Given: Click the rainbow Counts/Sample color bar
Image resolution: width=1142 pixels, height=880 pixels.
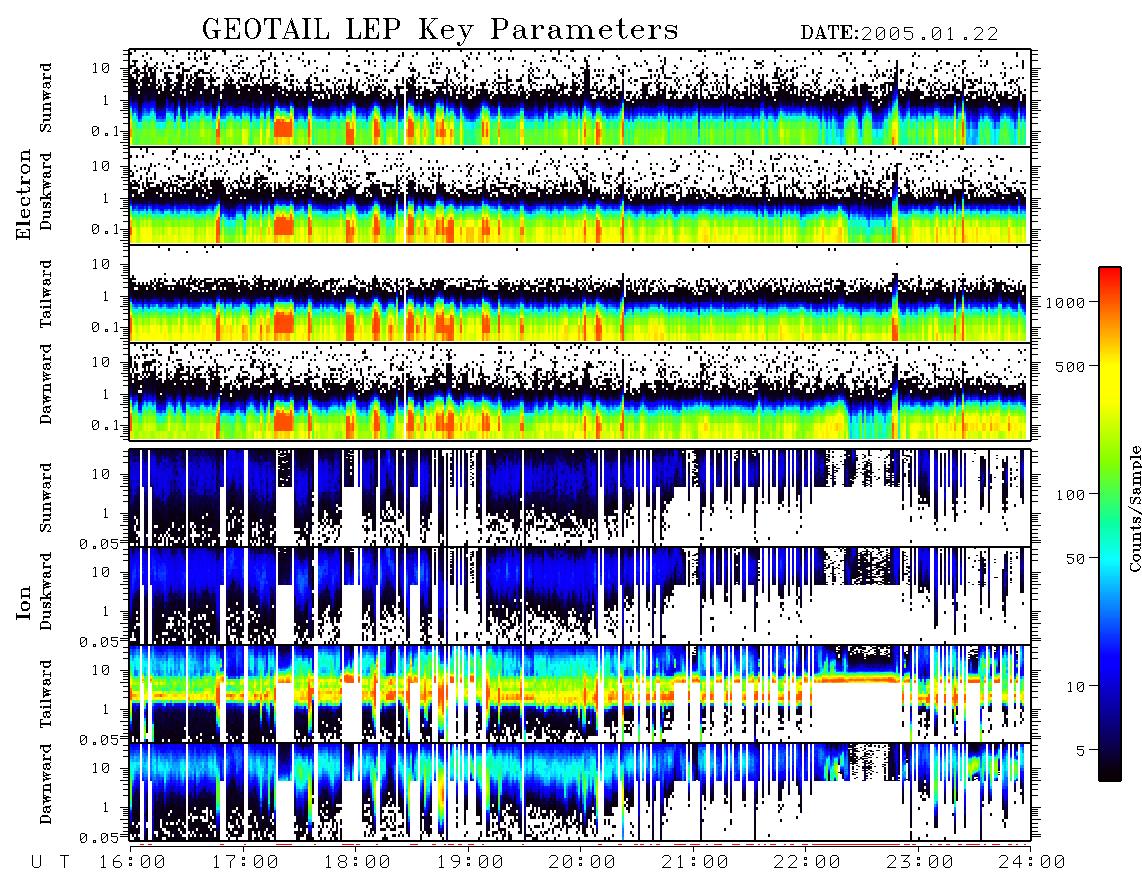Looking at the screenshot, I should (1109, 524).
